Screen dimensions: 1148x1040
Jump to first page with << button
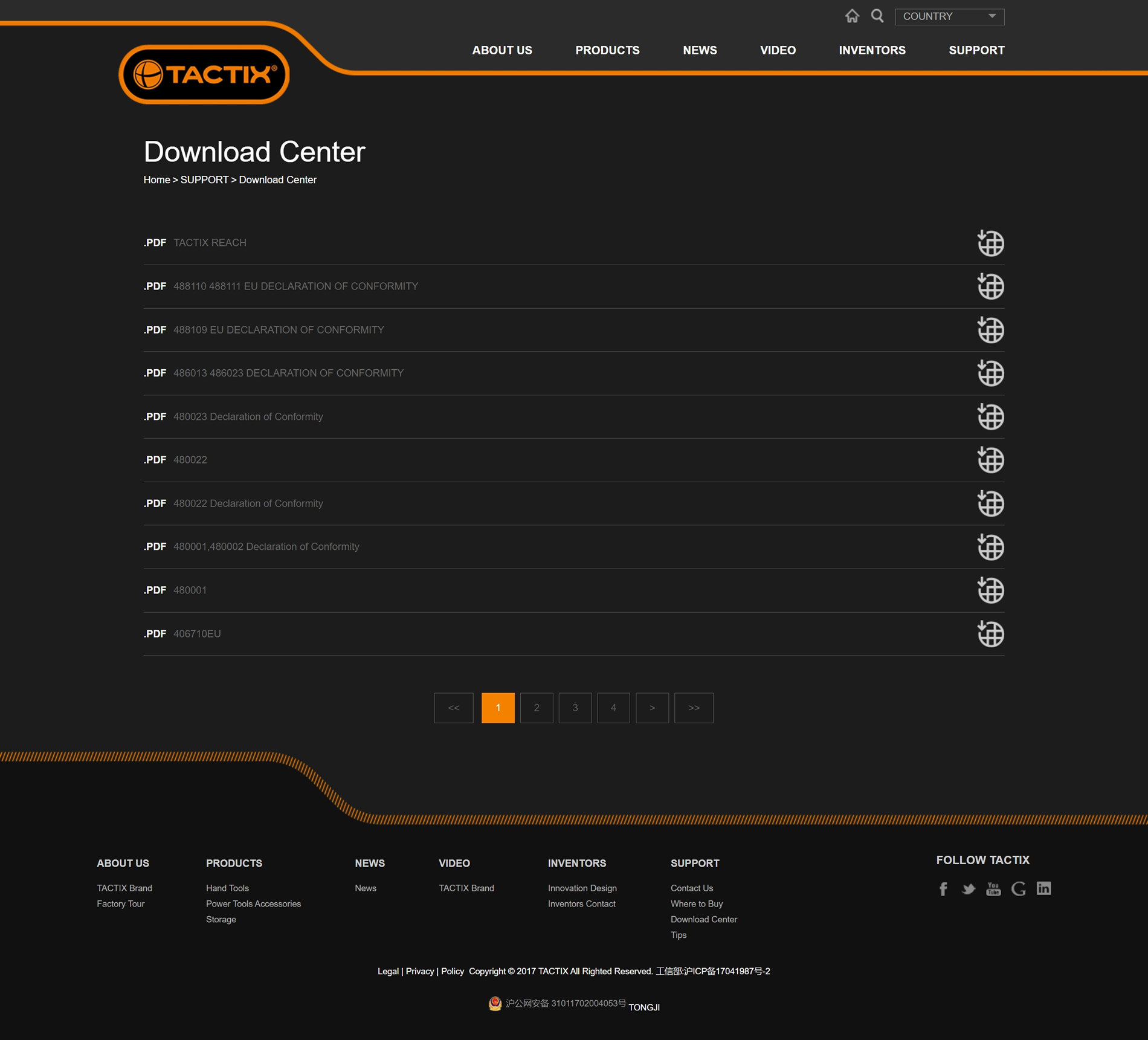[x=454, y=708]
